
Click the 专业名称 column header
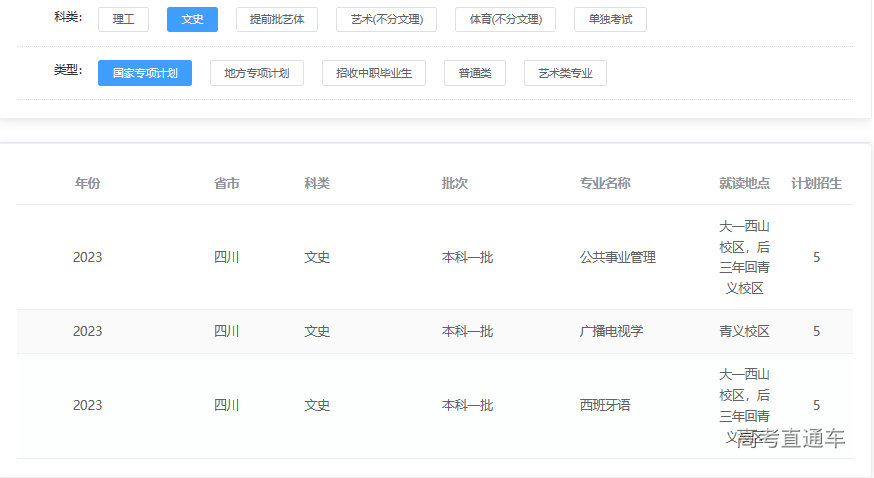pos(605,183)
